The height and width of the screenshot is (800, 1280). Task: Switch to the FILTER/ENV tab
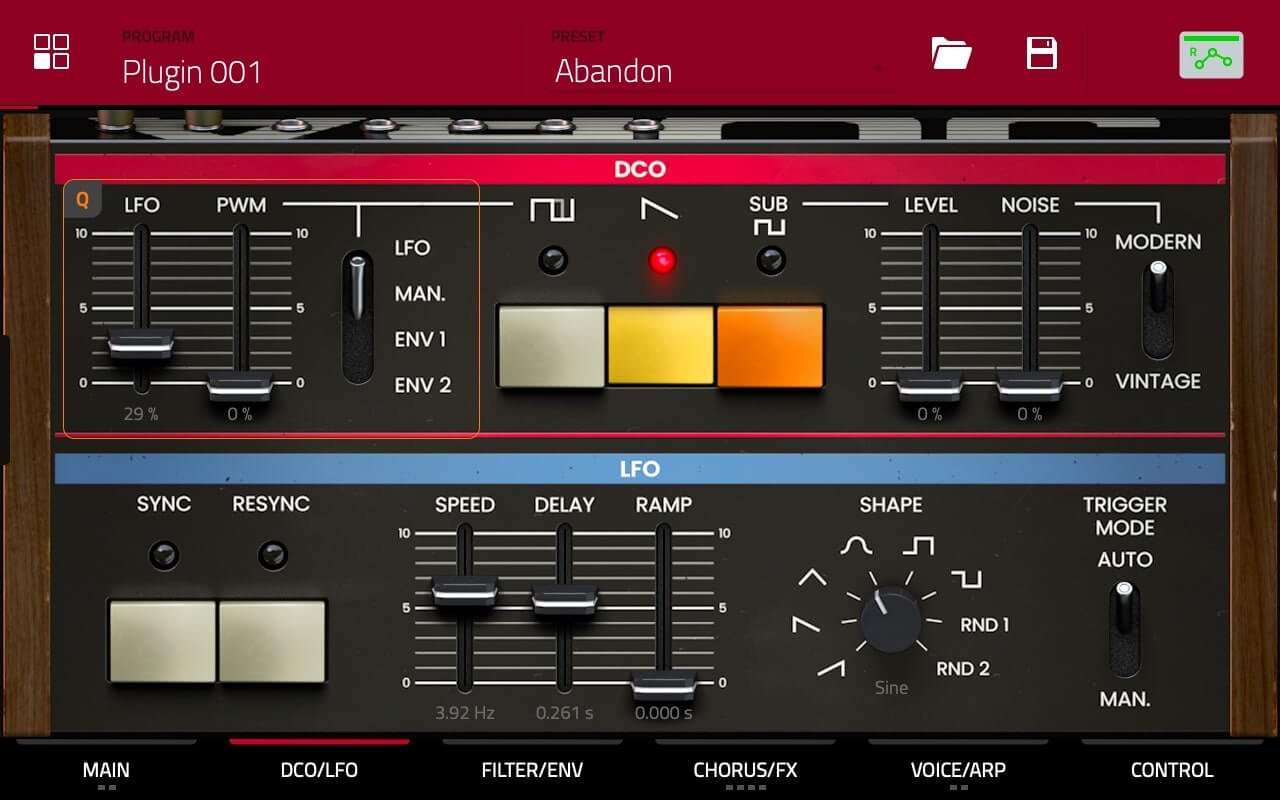click(x=532, y=770)
